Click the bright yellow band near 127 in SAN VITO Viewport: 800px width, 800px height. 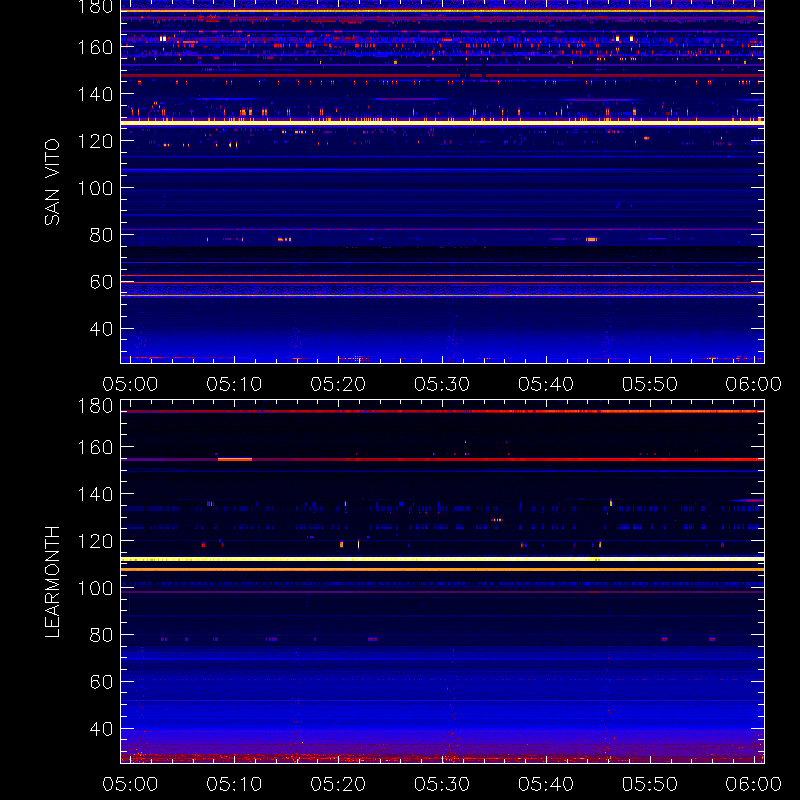click(442, 123)
